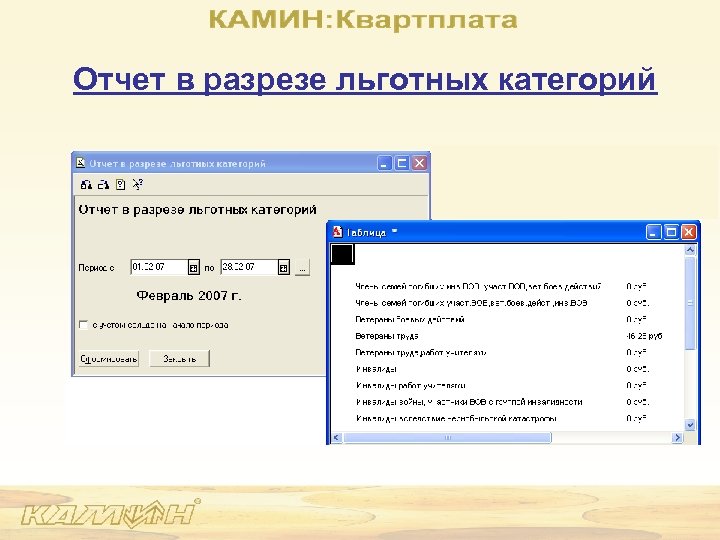Maximize the Таблица window
This screenshot has height=540, width=720.
click(x=671, y=232)
